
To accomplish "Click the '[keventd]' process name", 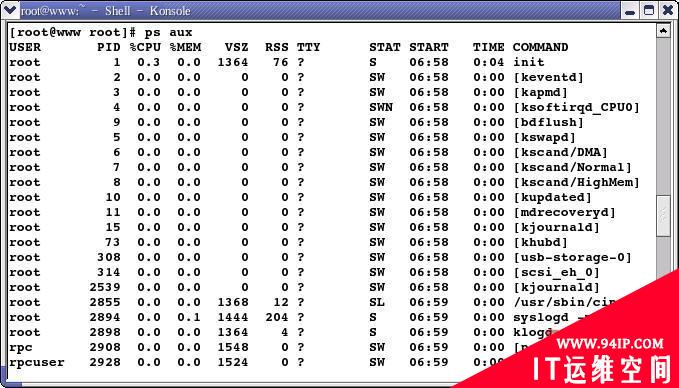I will point(549,78).
